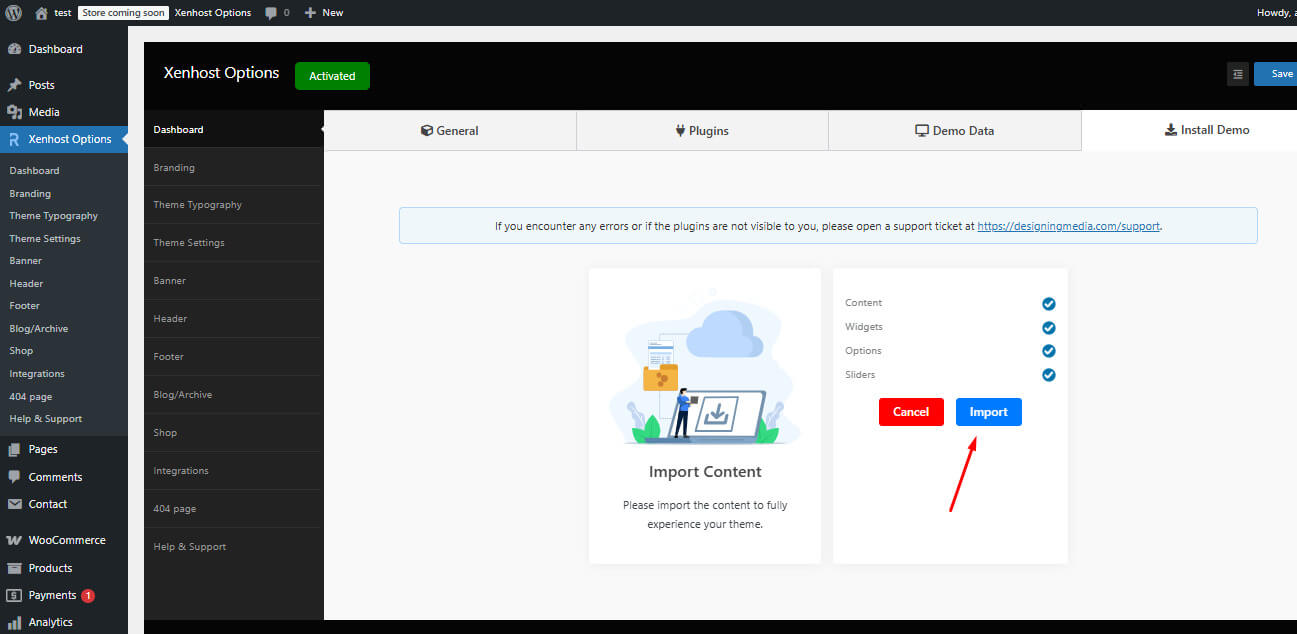Select Dashboard in Xenhost options panel
The height and width of the screenshot is (634, 1297).
[x=234, y=130]
